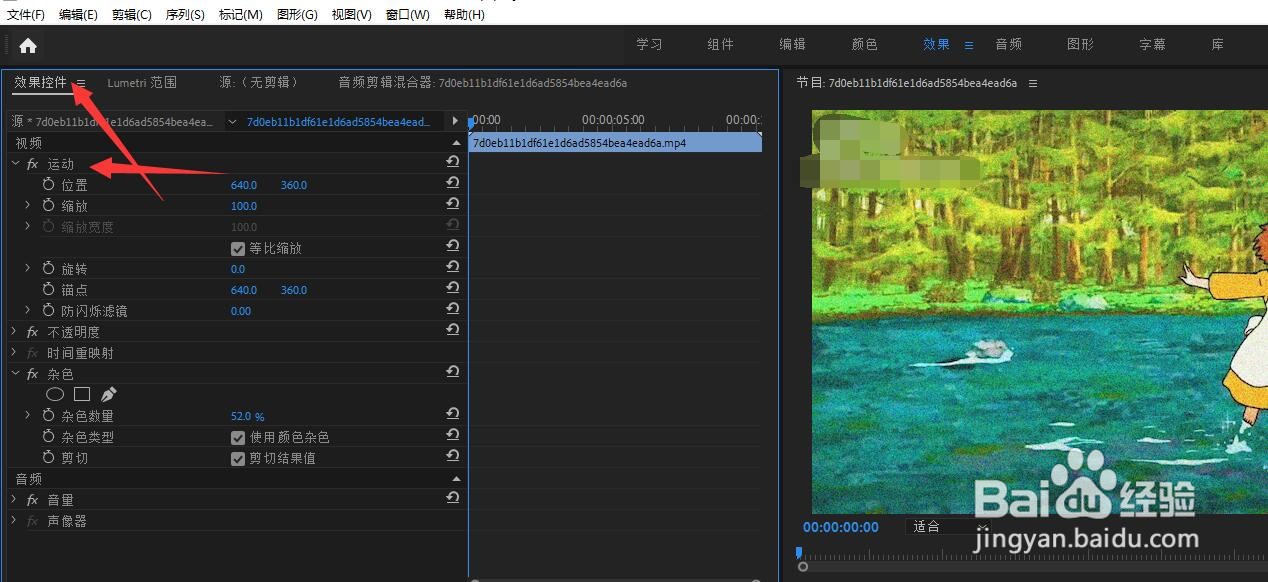Expand the 时间重映射 group
The width and height of the screenshot is (1268, 582).
click(x=15, y=352)
